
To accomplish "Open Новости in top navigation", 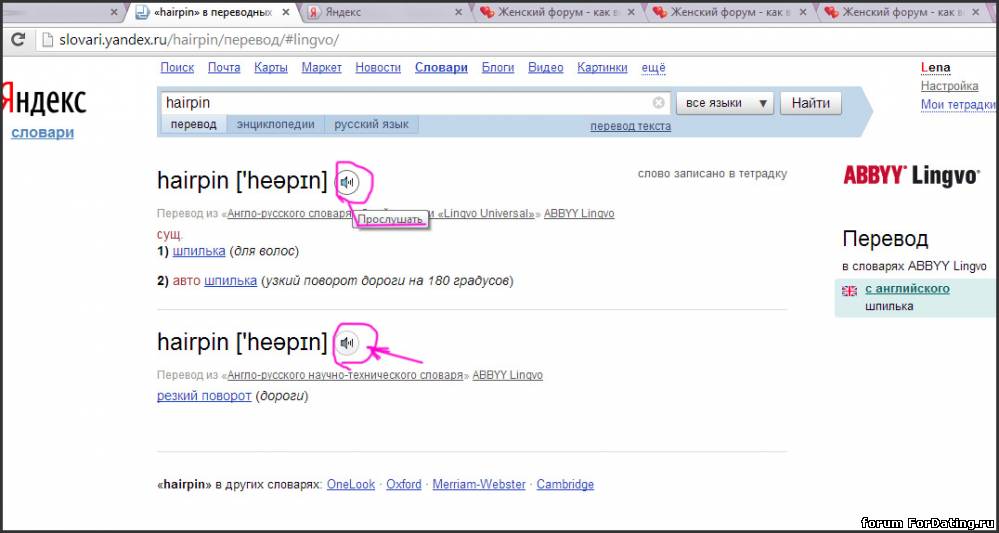I will [x=378, y=68].
